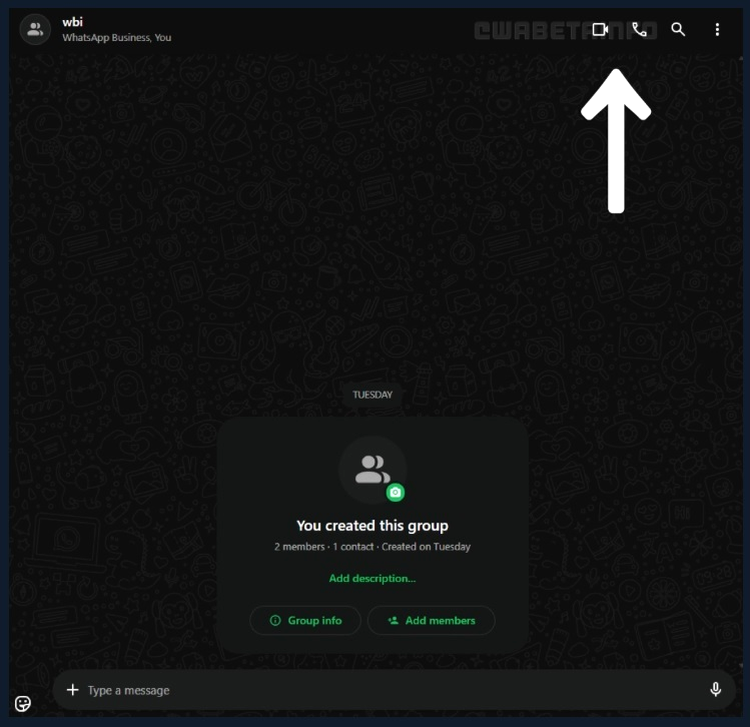Click the green camera icon to set group photo
This screenshot has height=727, width=750.
(395, 492)
